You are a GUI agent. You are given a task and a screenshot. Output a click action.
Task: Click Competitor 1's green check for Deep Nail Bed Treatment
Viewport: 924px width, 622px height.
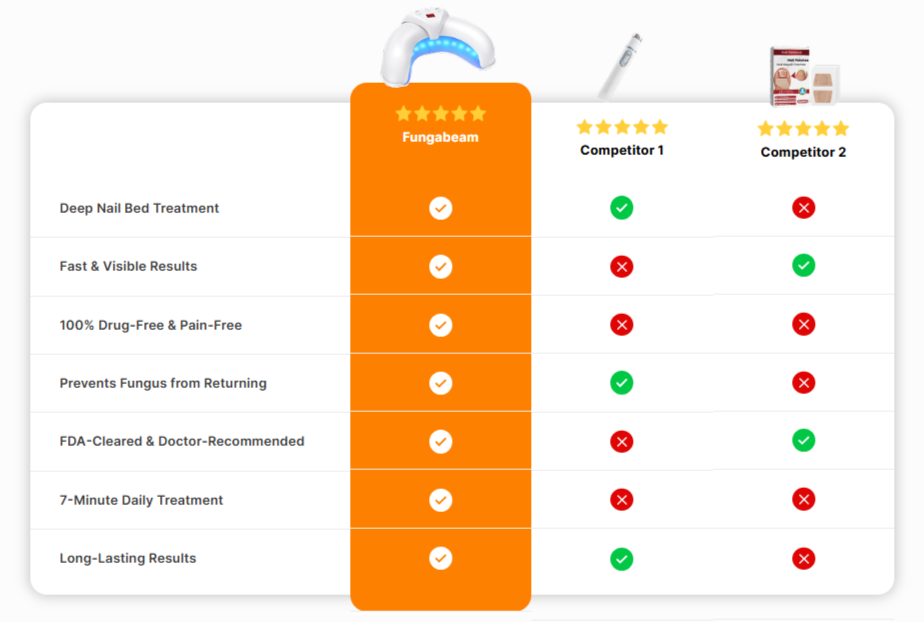click(622, 208)
